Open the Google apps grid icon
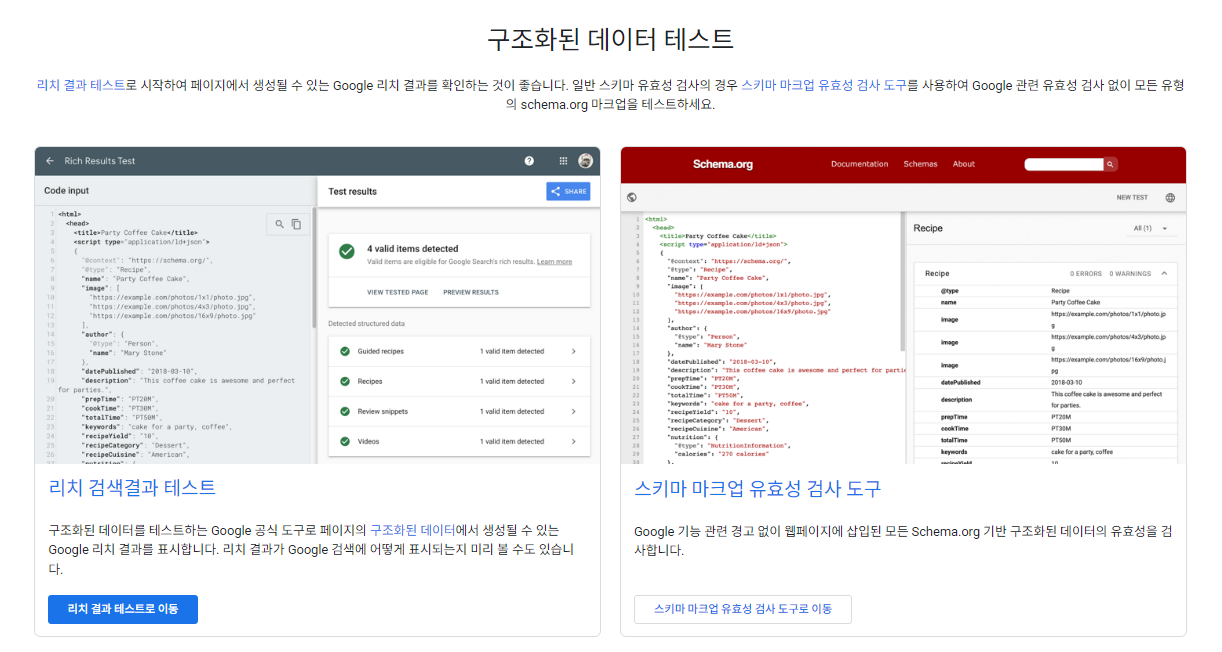Screen dimensions: 1222x652 (563, 162)
